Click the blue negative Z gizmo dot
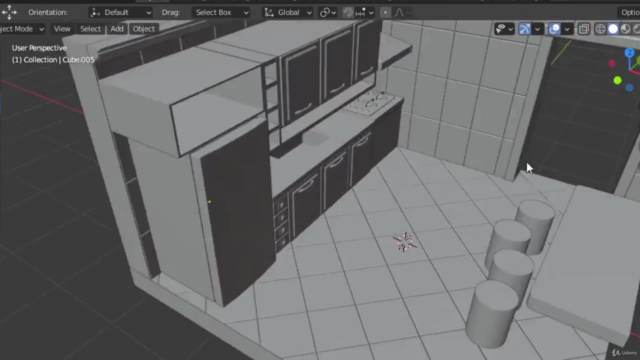Image resolution: width=640 pixels, height=360 pixels. (629, 87)
